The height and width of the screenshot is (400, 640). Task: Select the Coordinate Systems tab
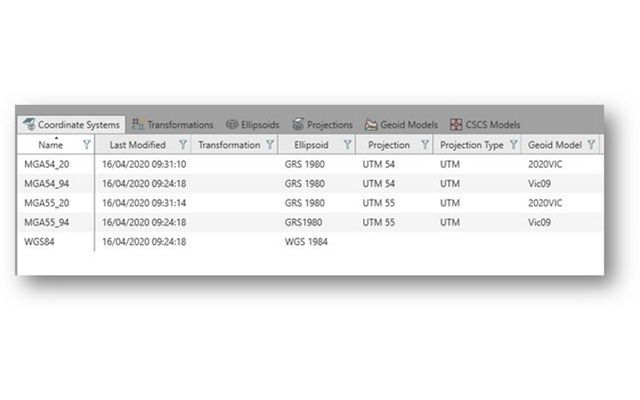pyautogui.click(x=72, y=125)
